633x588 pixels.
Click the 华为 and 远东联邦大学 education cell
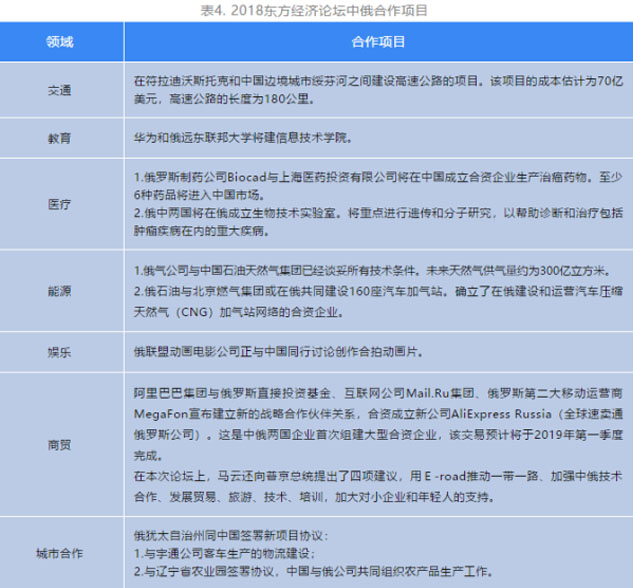click(243, 138)
